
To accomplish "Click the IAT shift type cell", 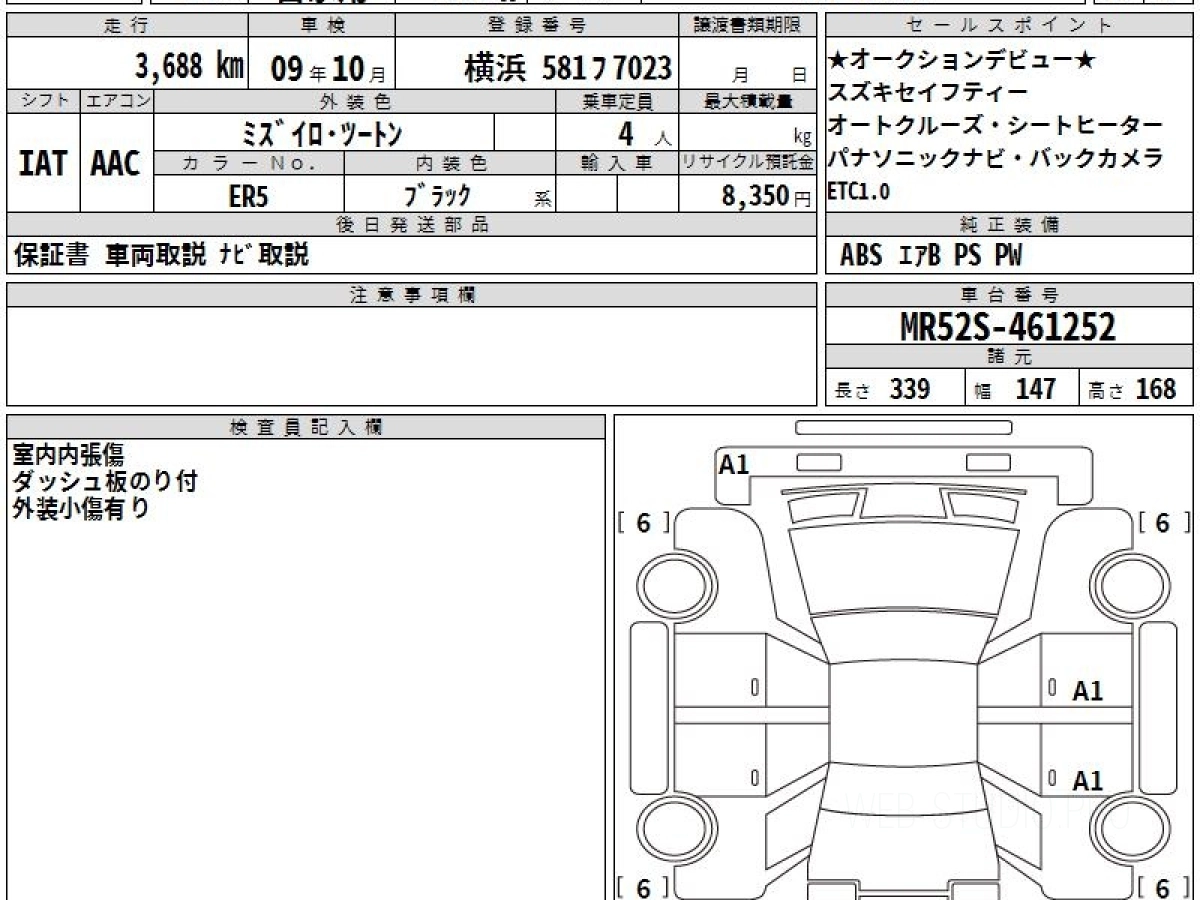I will click(x=43, y=163).
